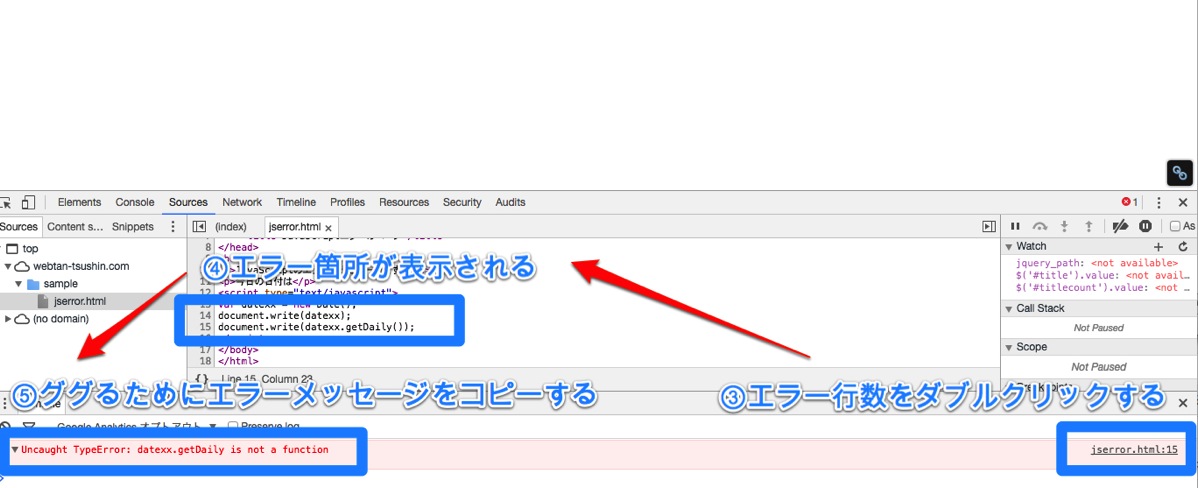The width and height of the screenshot is (1198, 488).
Task: Expand the Uncaught TypeError message triangle
Action: 15,450
